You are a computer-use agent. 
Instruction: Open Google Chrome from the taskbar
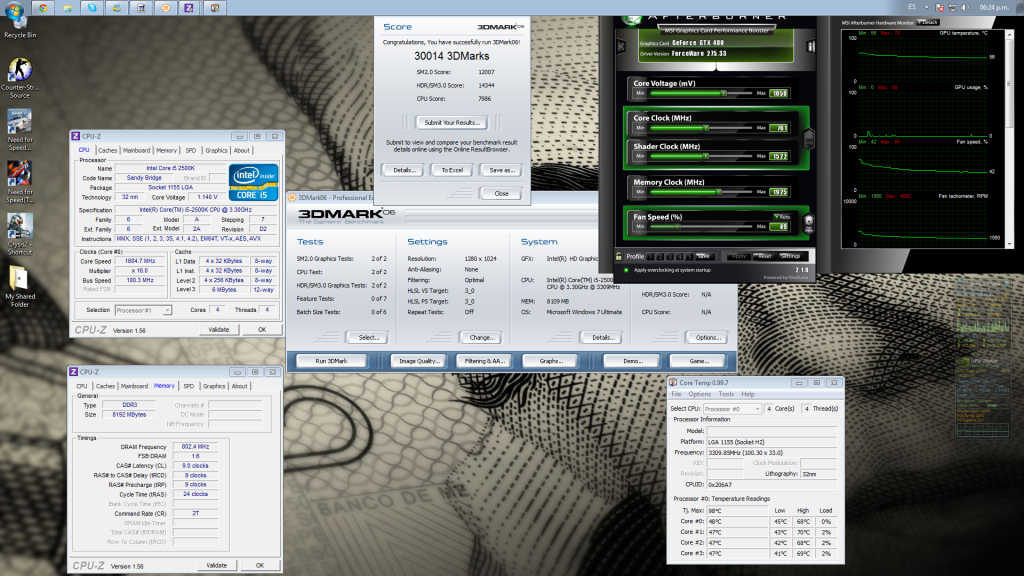click(43, 8)
